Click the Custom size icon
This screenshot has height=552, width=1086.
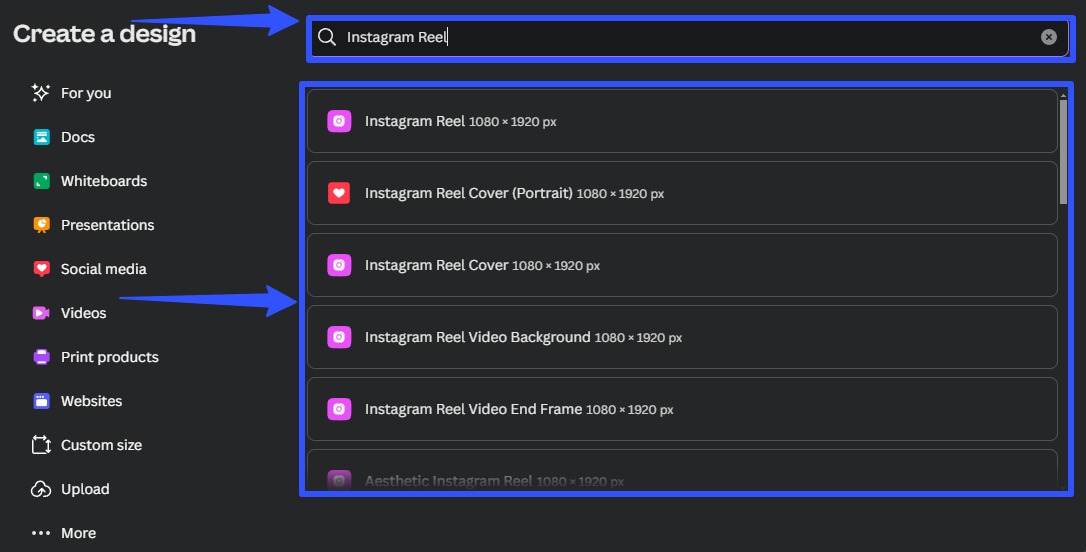tap(42, 445)
